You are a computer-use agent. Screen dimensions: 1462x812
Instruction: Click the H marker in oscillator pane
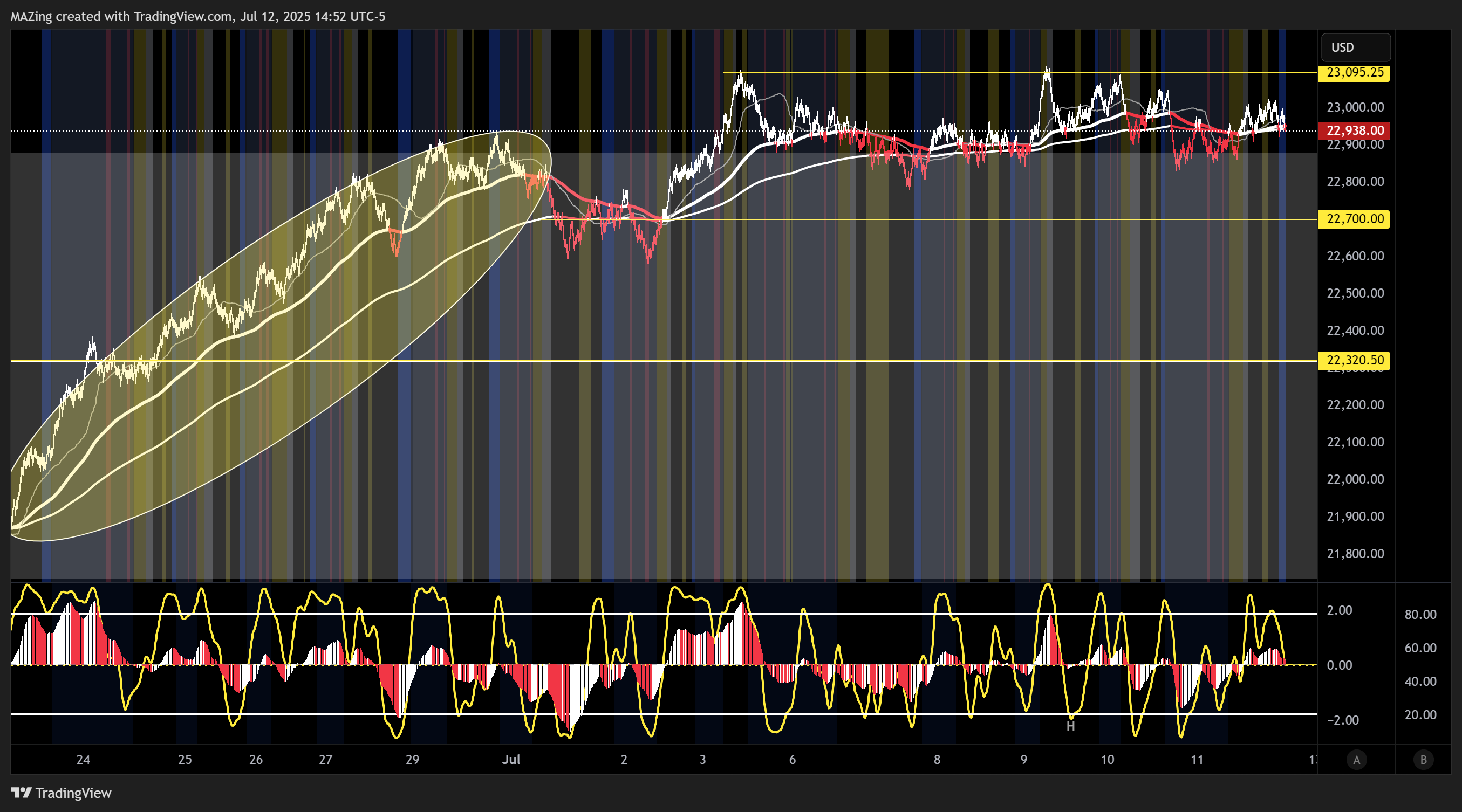(x=1070, y=726)
